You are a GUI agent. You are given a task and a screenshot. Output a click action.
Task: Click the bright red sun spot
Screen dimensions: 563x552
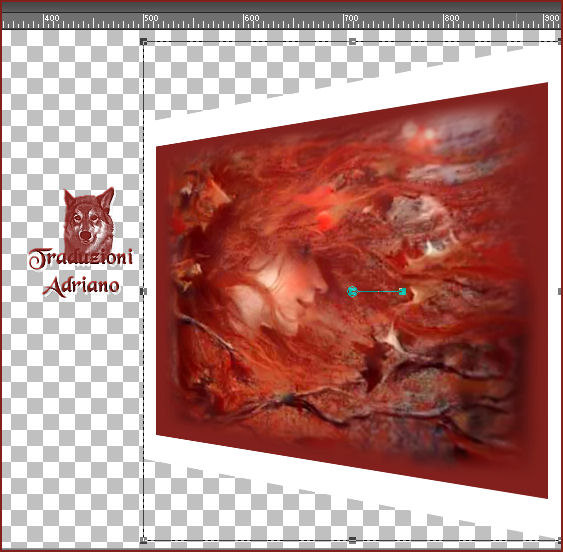pos(325,220)
